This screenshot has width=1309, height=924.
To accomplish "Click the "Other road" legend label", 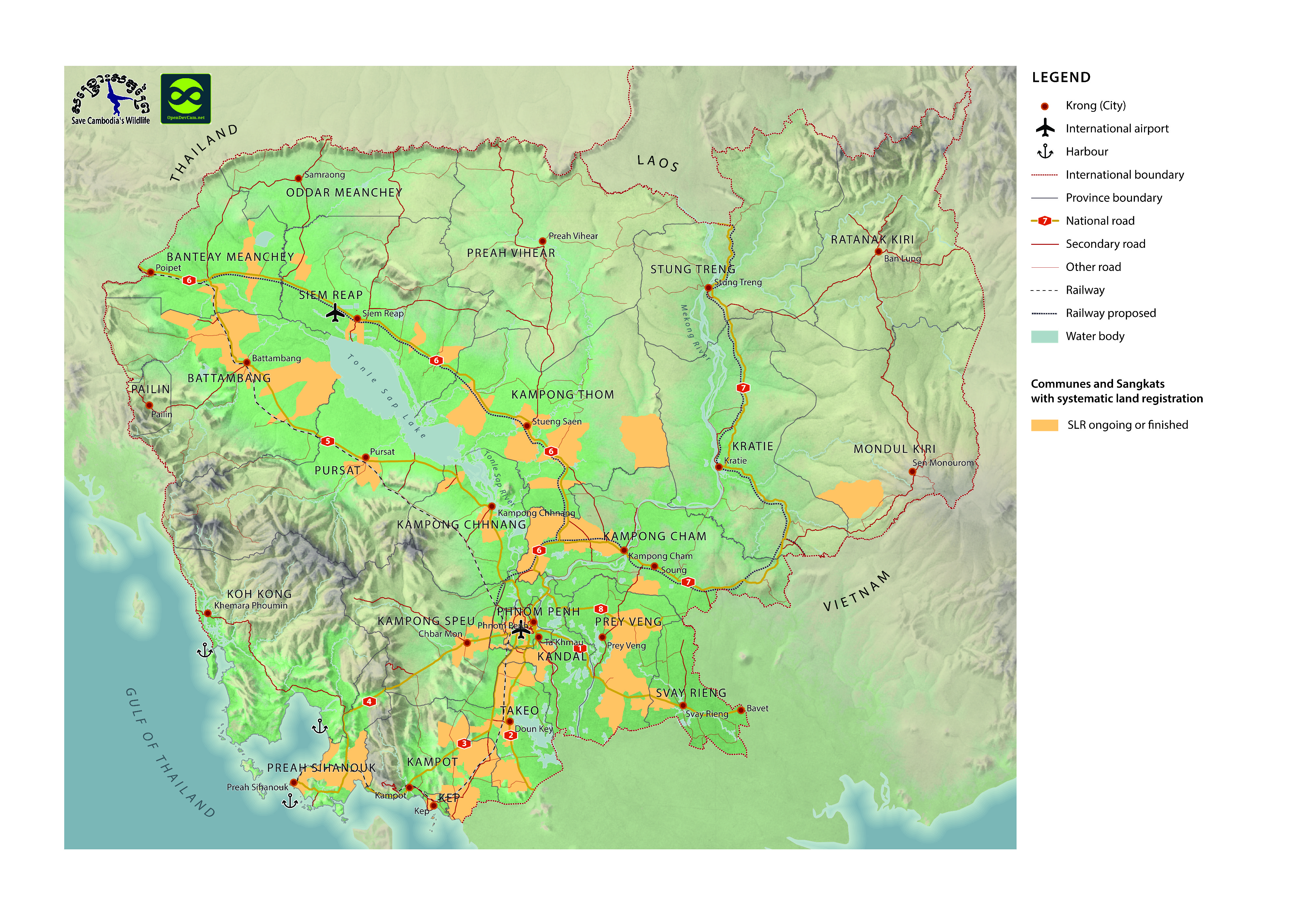I will pyautogui.click(x=1093, y=267).
